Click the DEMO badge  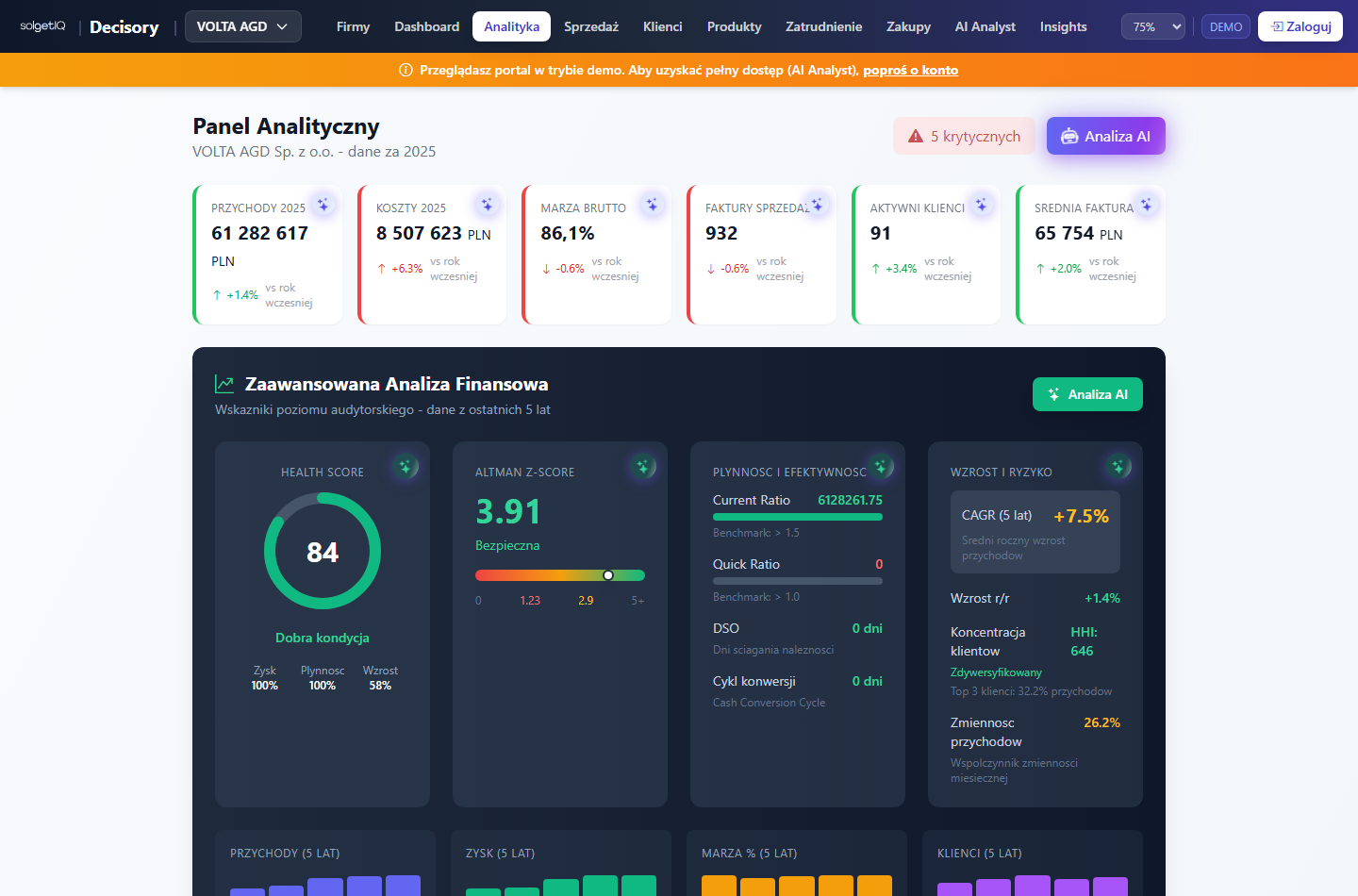tap(1226, 26)
